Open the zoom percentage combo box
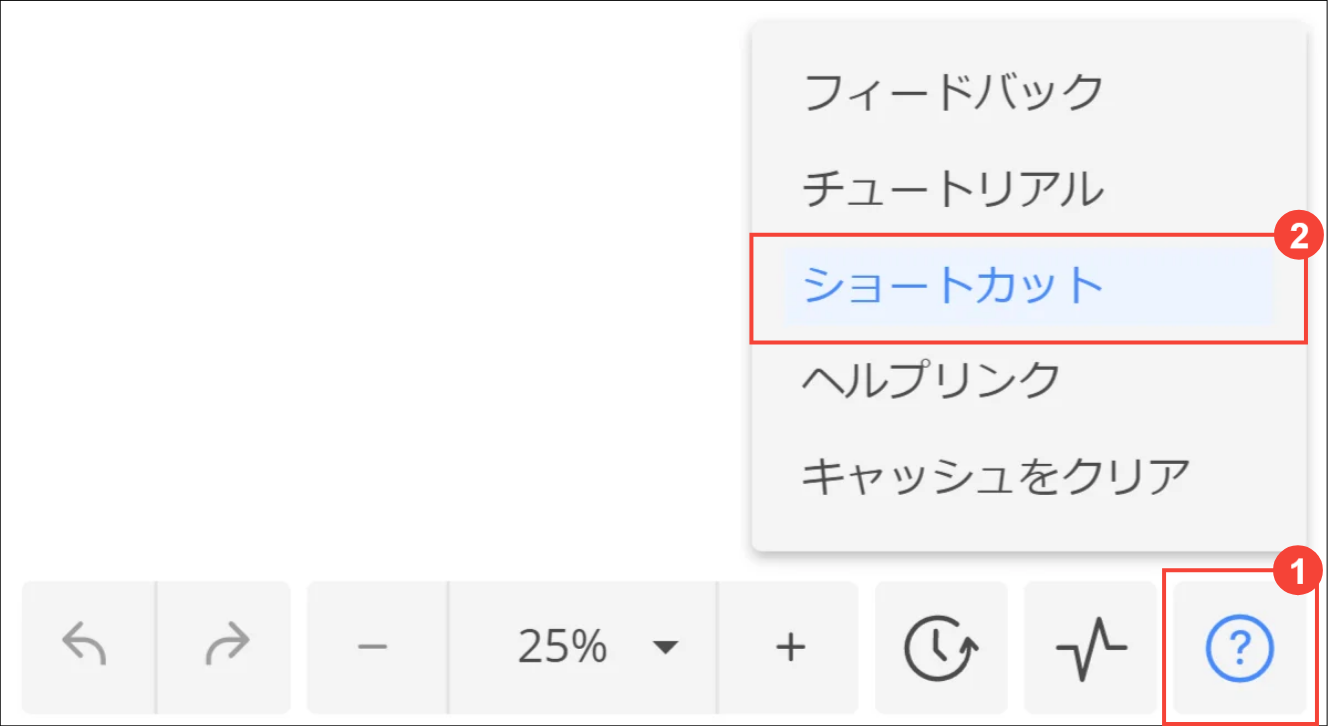1328x726 pixels. 583,647
